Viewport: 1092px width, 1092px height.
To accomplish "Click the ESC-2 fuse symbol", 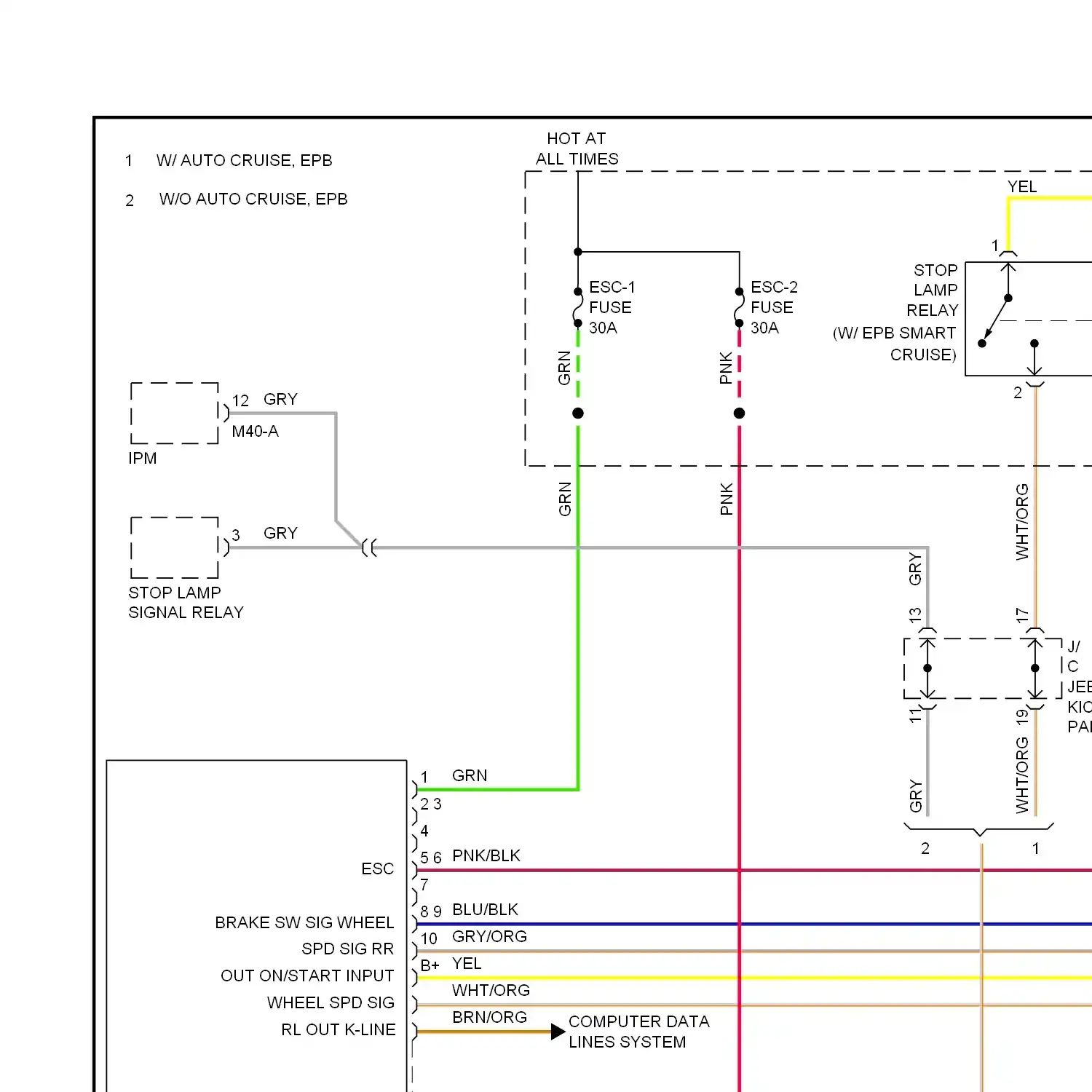I will (x=739, y=307).
